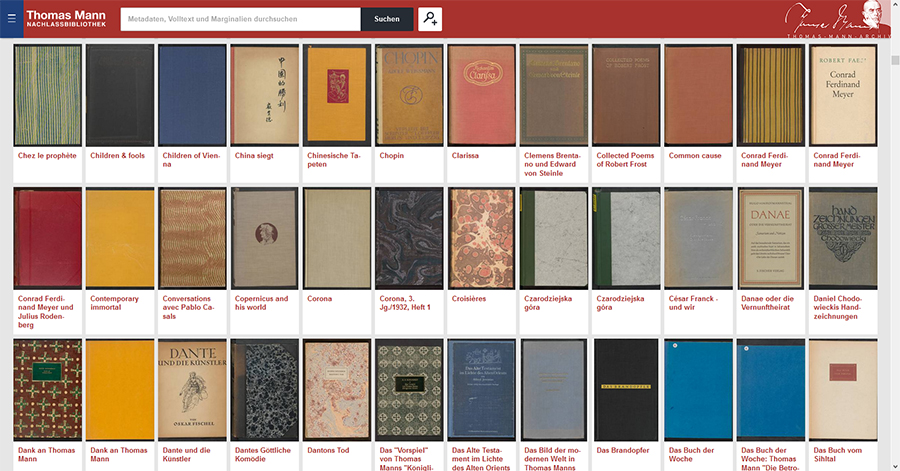Open the Das Buch der Woche: Thomas Mann cover

pyautogui.click(x=771, y=390)
